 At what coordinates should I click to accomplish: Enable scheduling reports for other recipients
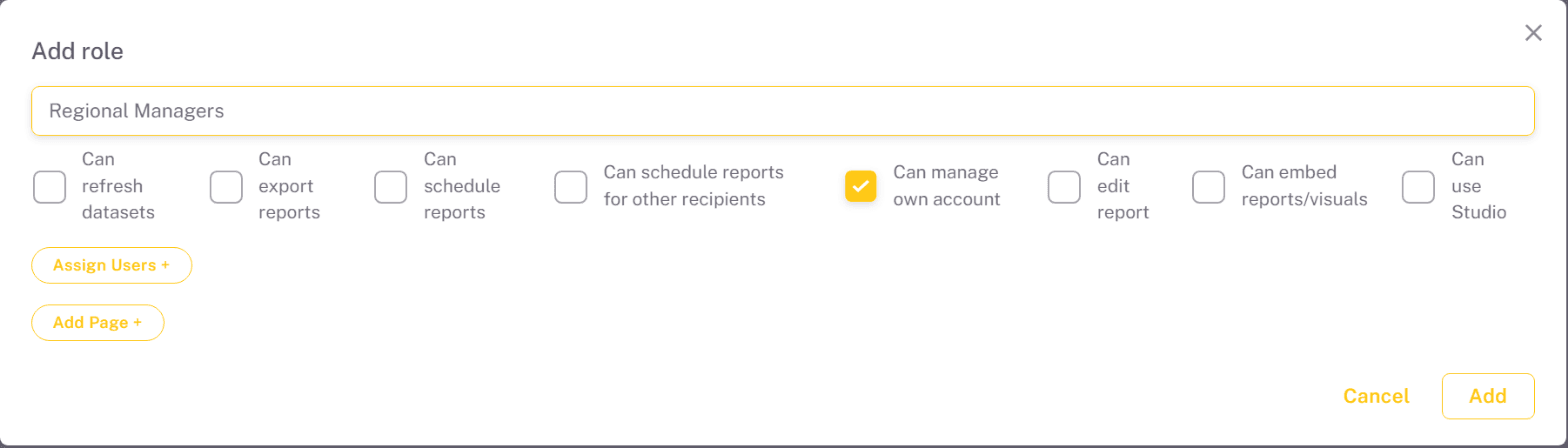point(571,186)
